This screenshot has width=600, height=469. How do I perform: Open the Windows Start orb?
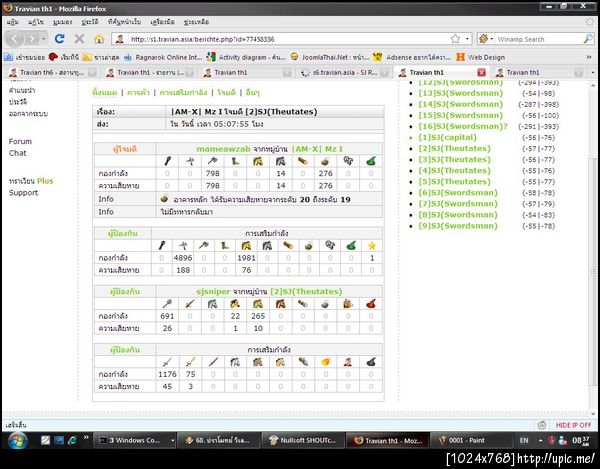coord(17,440)
